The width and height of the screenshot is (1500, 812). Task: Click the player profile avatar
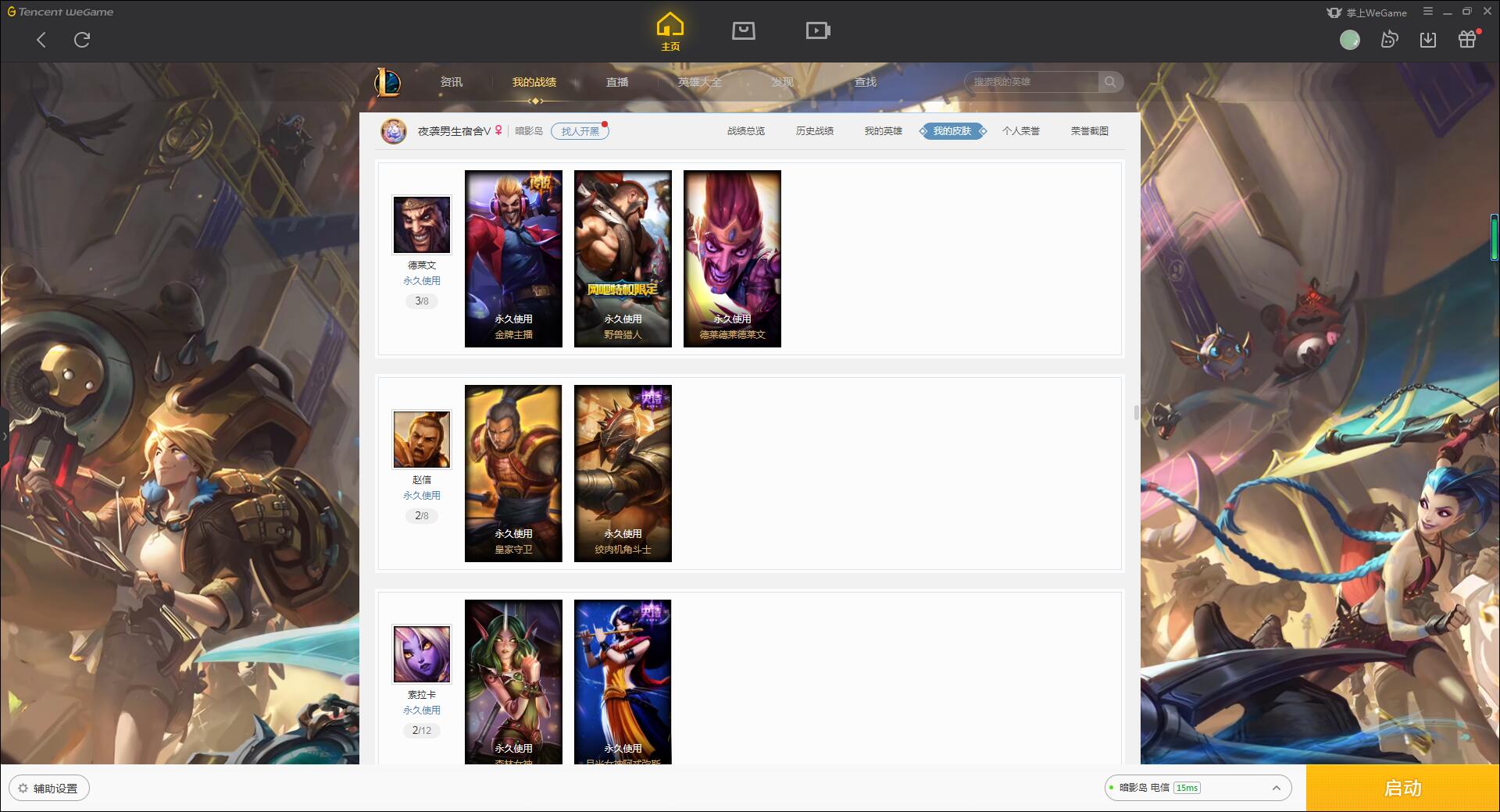coord(394,130)
